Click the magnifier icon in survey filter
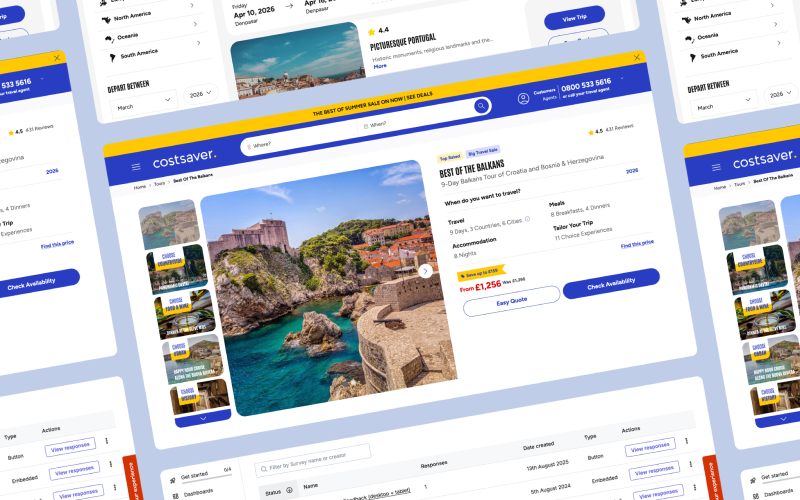This screenshot has width=800, height=500. 264,468
